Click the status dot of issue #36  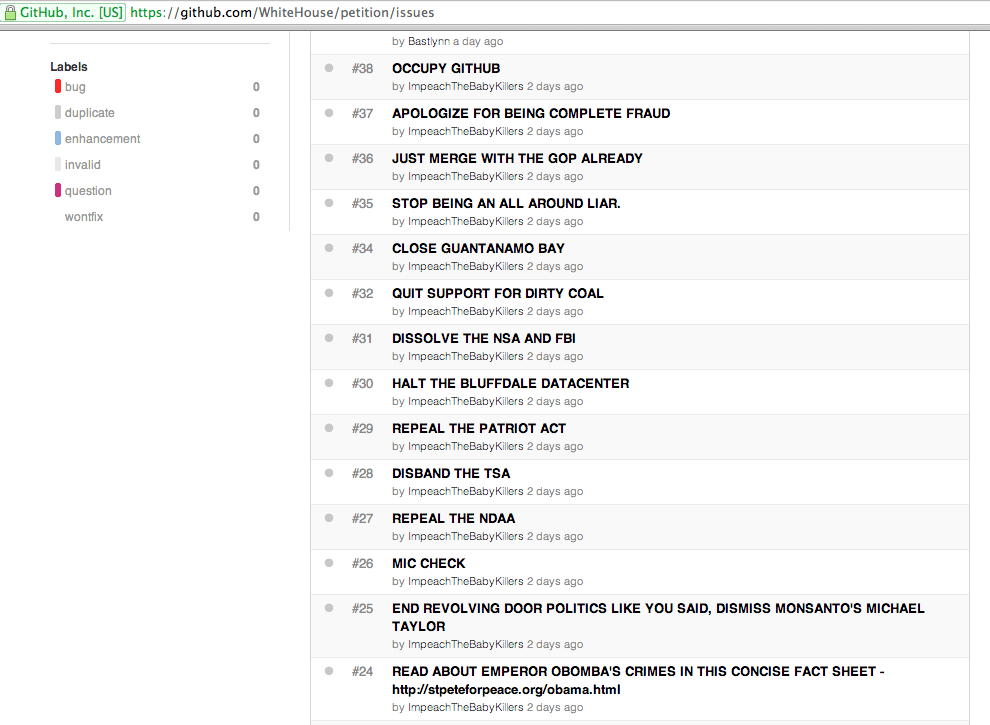tap(329, 158)
